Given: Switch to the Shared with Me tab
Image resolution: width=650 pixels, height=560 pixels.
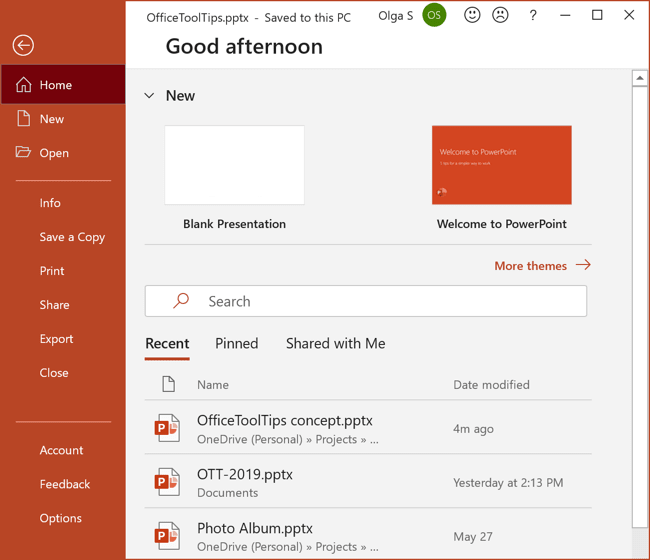Looking at the screenshot, I should tap(336, 344).
